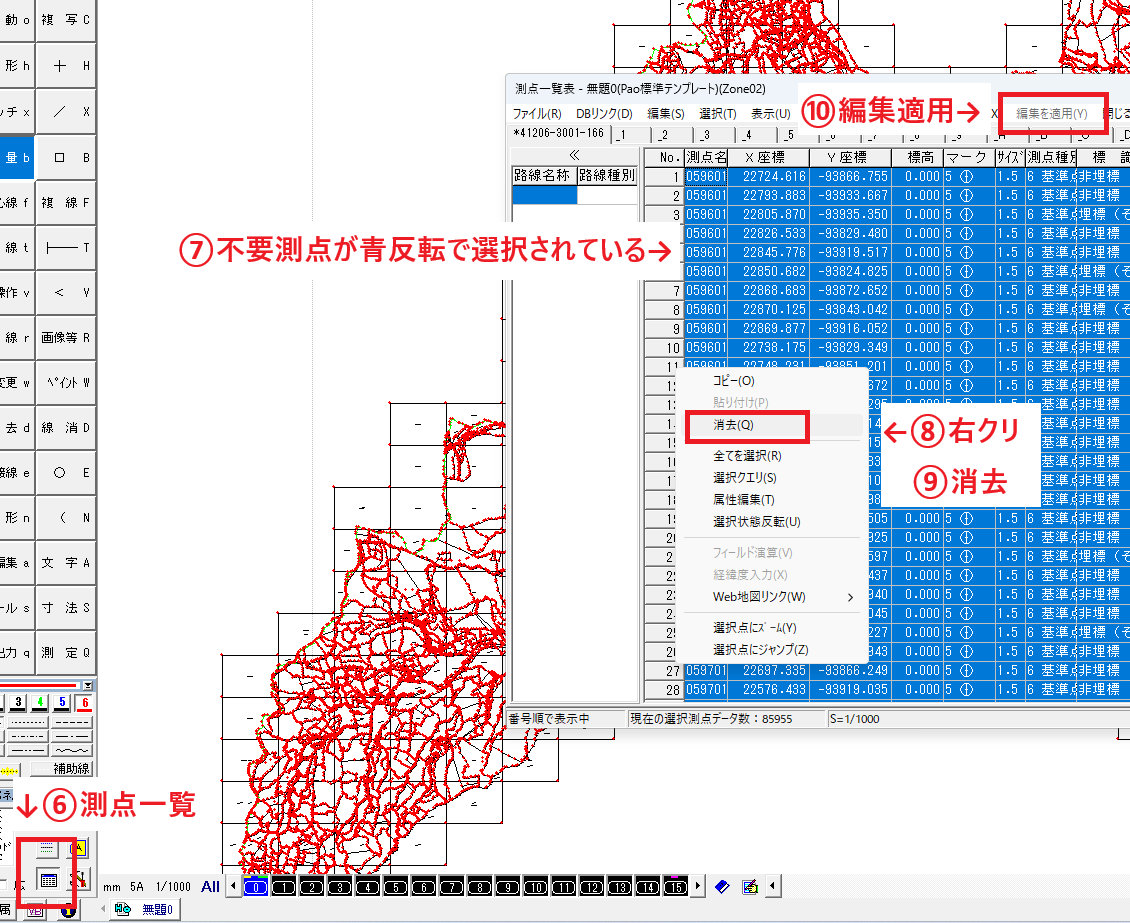Collapse the route panel with « button
The height and width of the screenshot is (923, 1130).
point(574,155)
